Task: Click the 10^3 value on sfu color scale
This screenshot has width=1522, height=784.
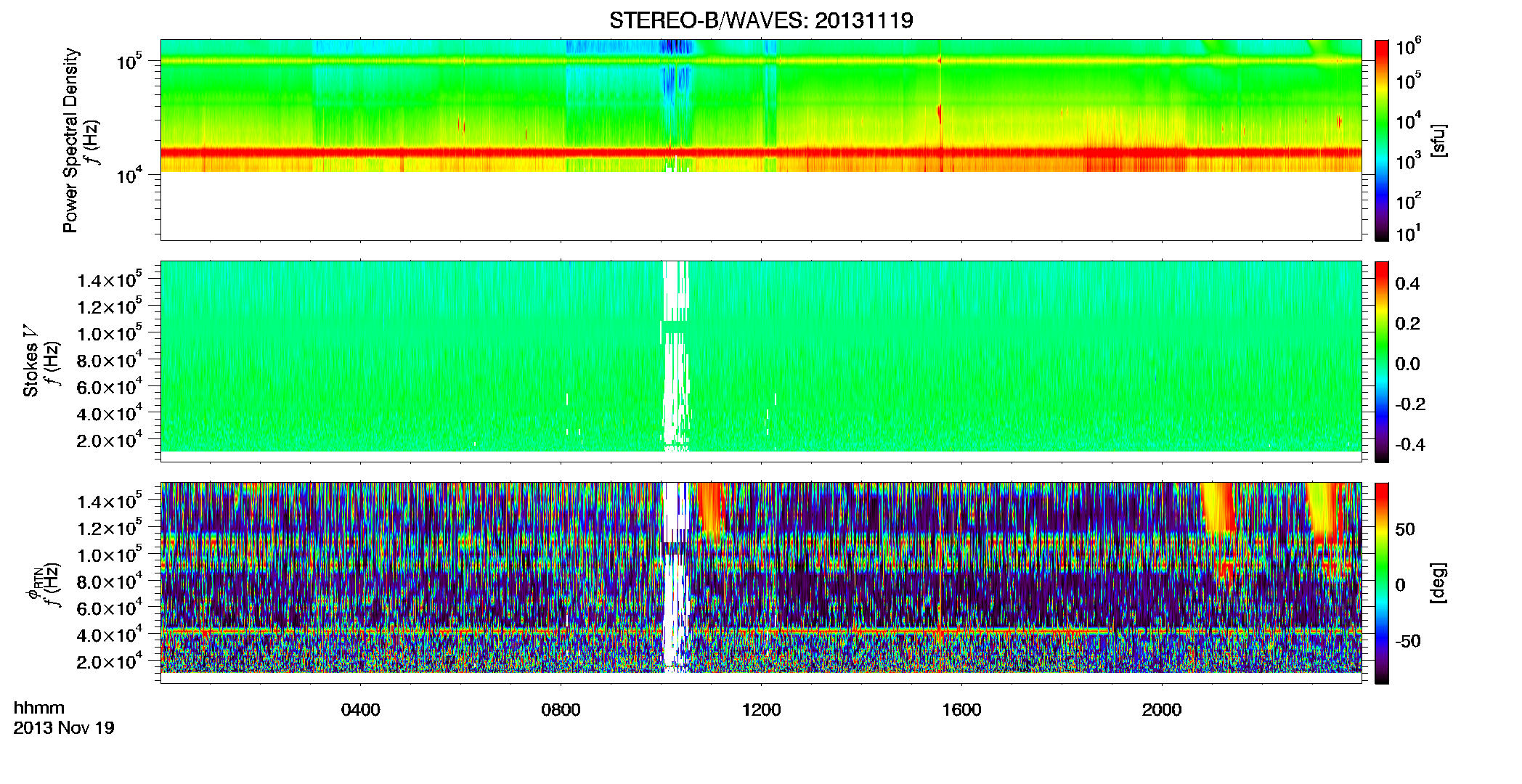Action: 1408,161
